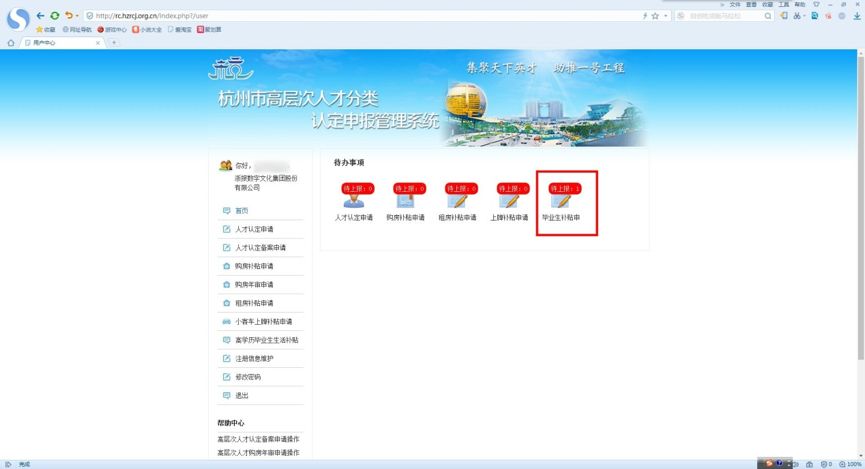Image resolution: width=865 pixels, height=469 pixels.
Task: Open 修改密码 in the sidebar
Action: (248, 377)
